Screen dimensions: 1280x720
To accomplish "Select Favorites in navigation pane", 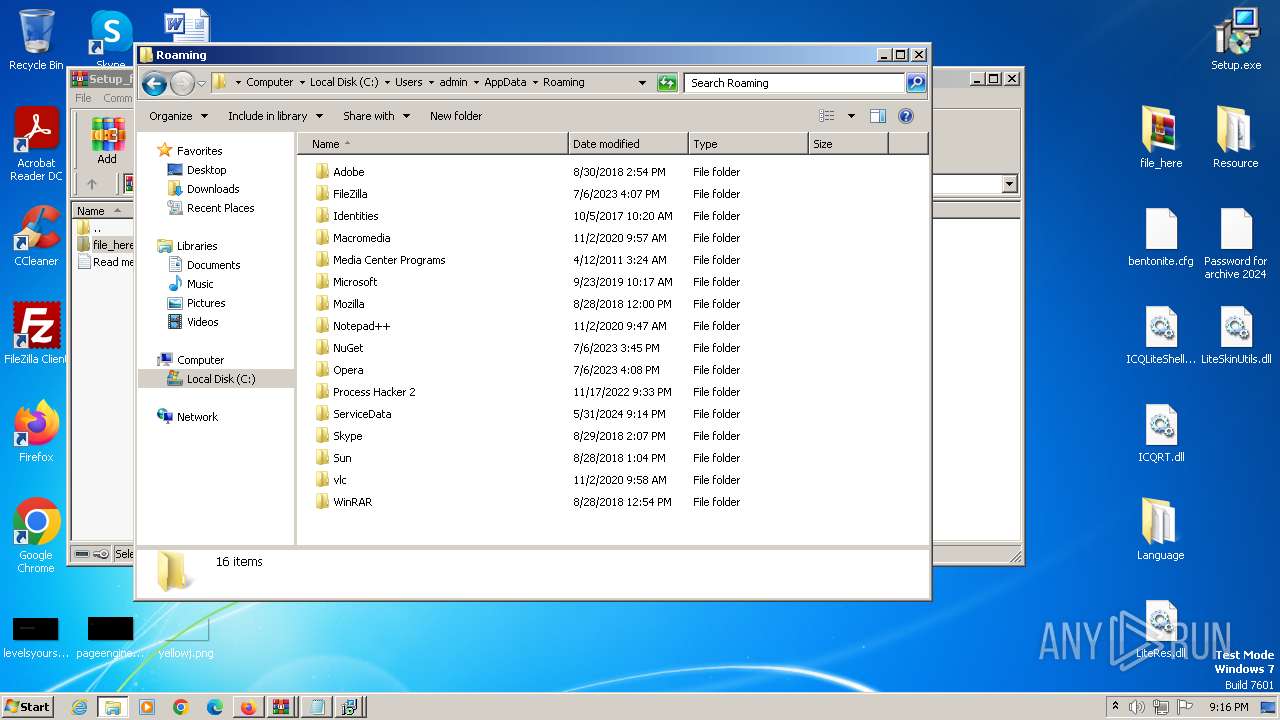I will (x=199, y=151).
